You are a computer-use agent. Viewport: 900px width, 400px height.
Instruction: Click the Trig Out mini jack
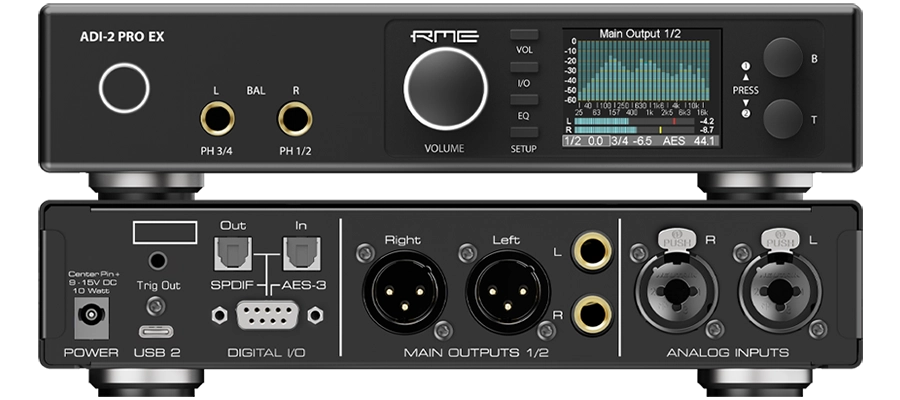158,261
